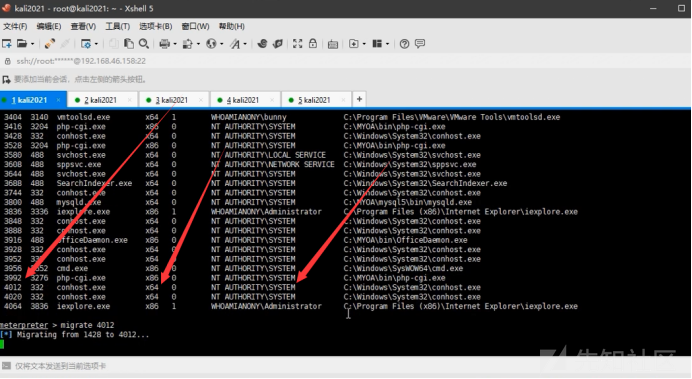Open the 工具(T) menu
The width and height of the screenshot is (692, 379).
pos(118,26)
